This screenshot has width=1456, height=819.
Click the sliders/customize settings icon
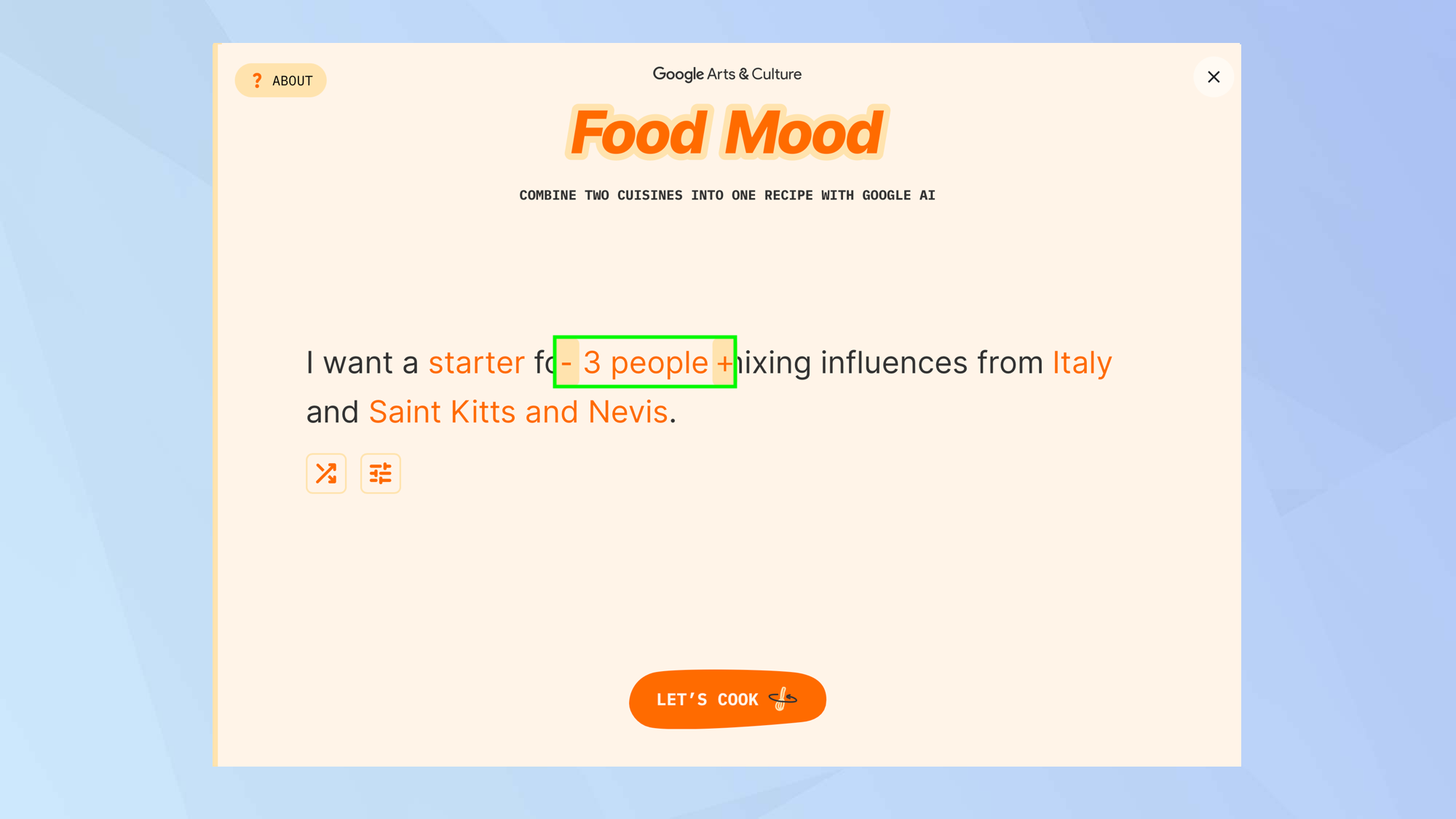380,473
